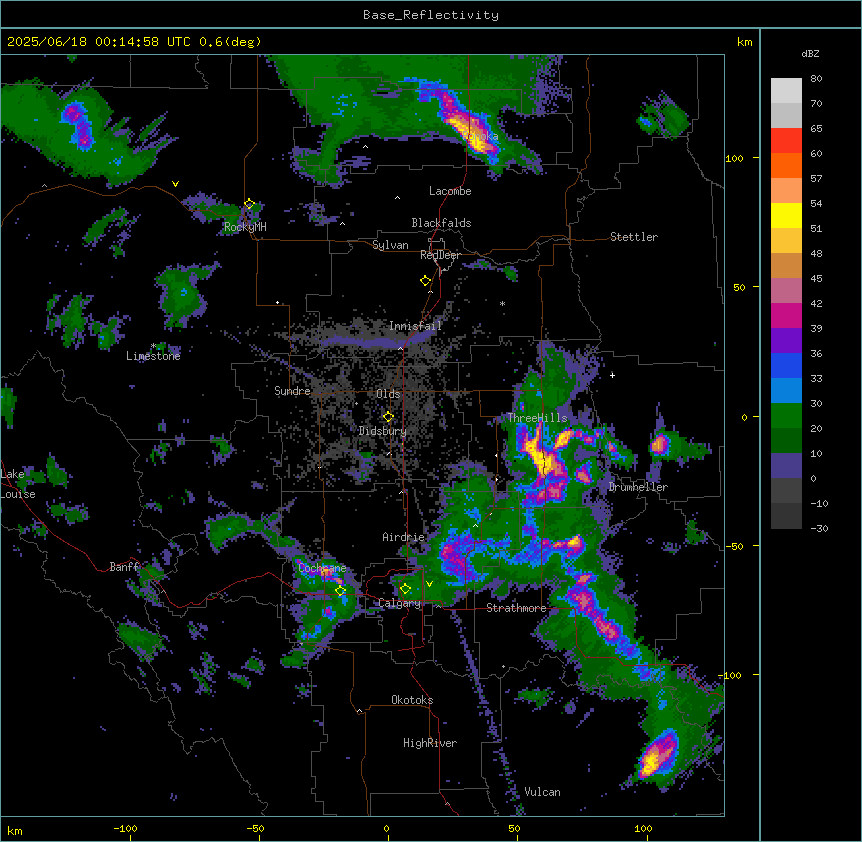Click the dark gray -30 to -10 dBZ swatch
The image size is (862, 842).
click(x=786, y=516)
